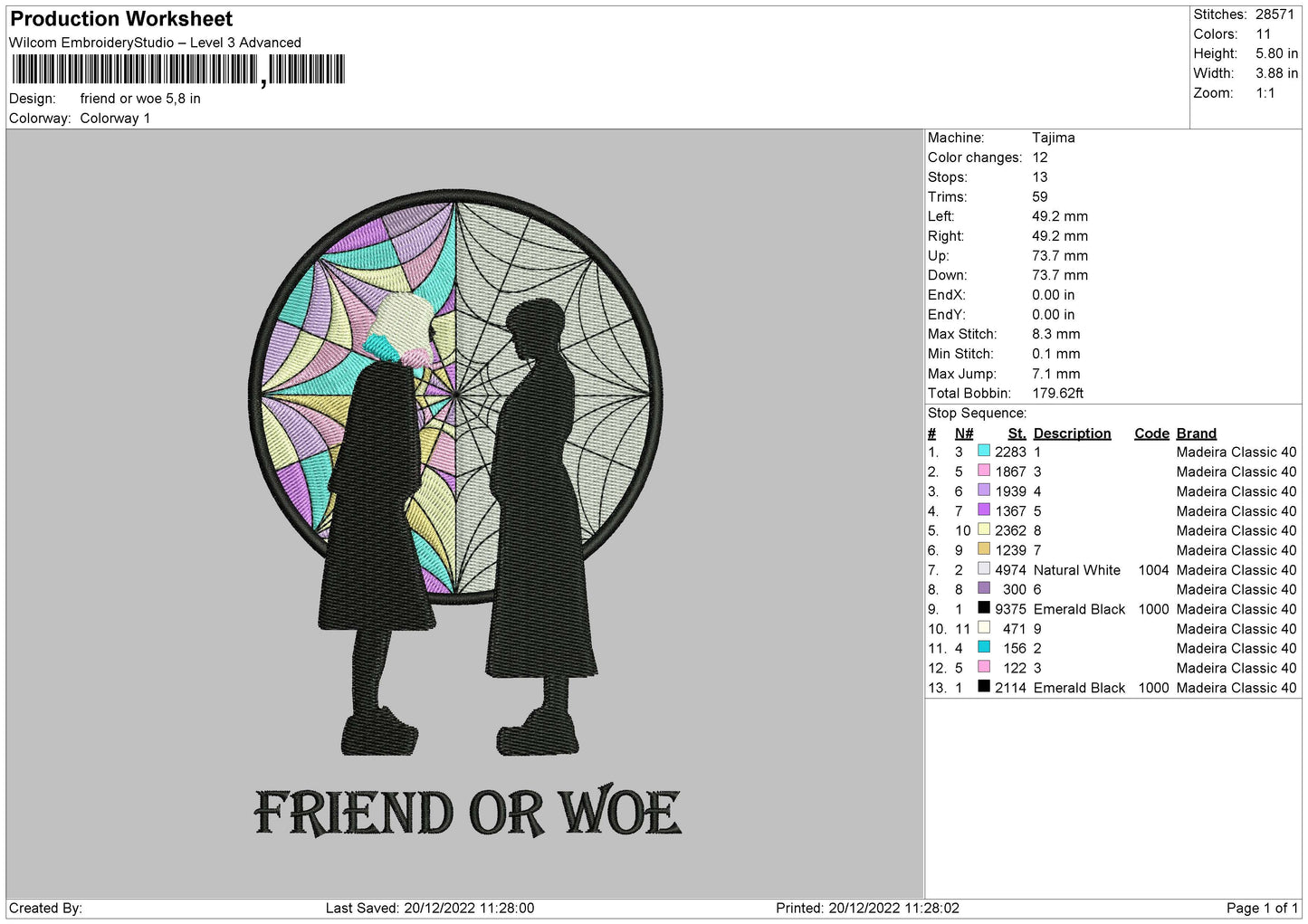Viewport: 1308px width, 924px height.
Task: Click the 'Code' column header
Action: point(1151,433)
